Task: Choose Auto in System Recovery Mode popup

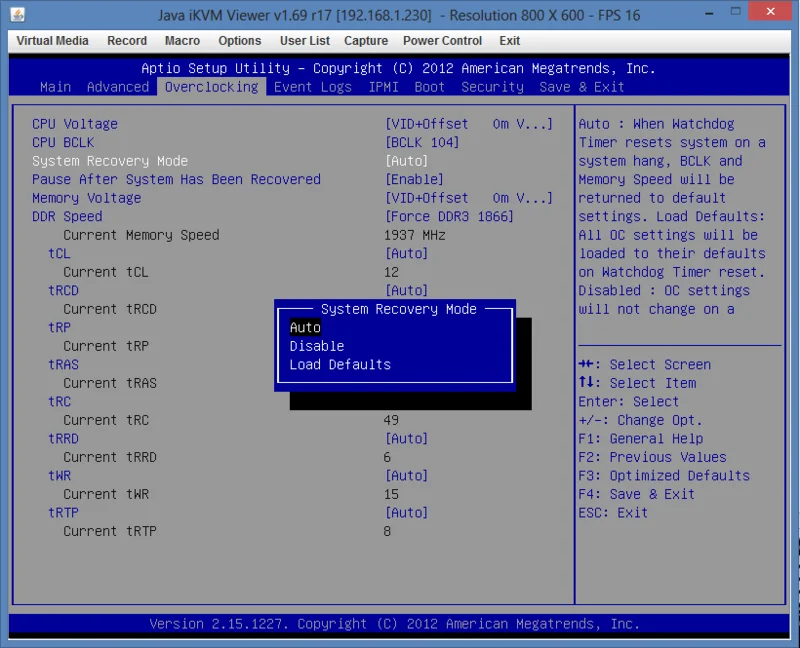Action: (305, 328)
